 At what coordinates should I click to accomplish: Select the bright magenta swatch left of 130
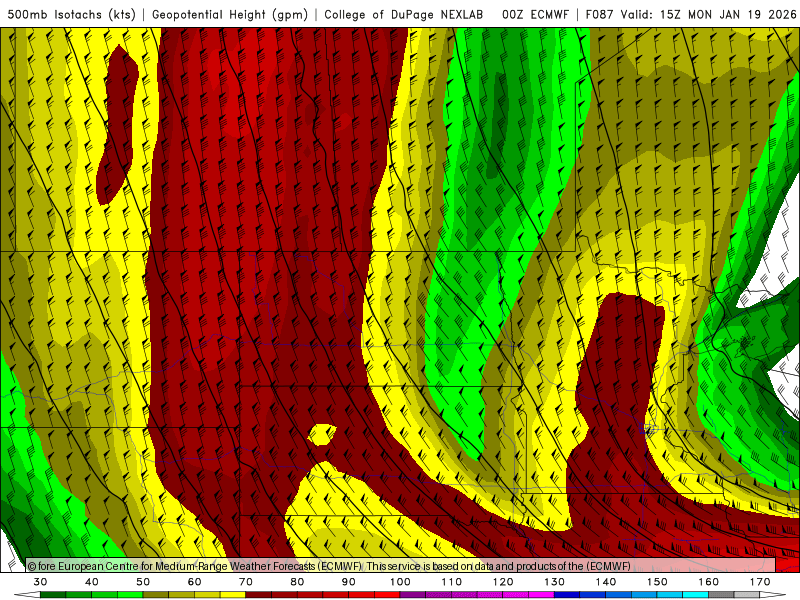click(541, 595)
